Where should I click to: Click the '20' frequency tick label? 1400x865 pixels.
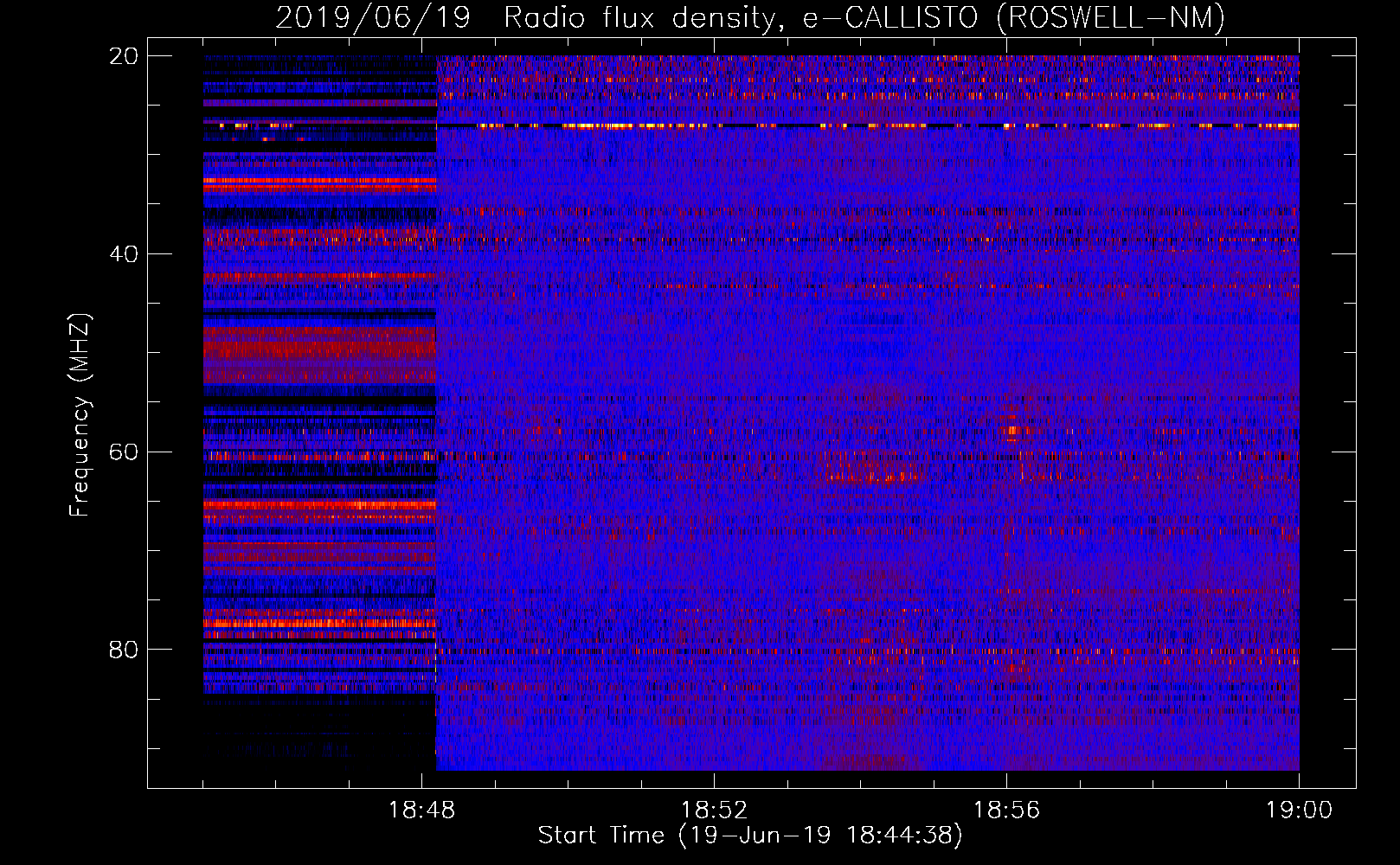click(x=123, y=56)
